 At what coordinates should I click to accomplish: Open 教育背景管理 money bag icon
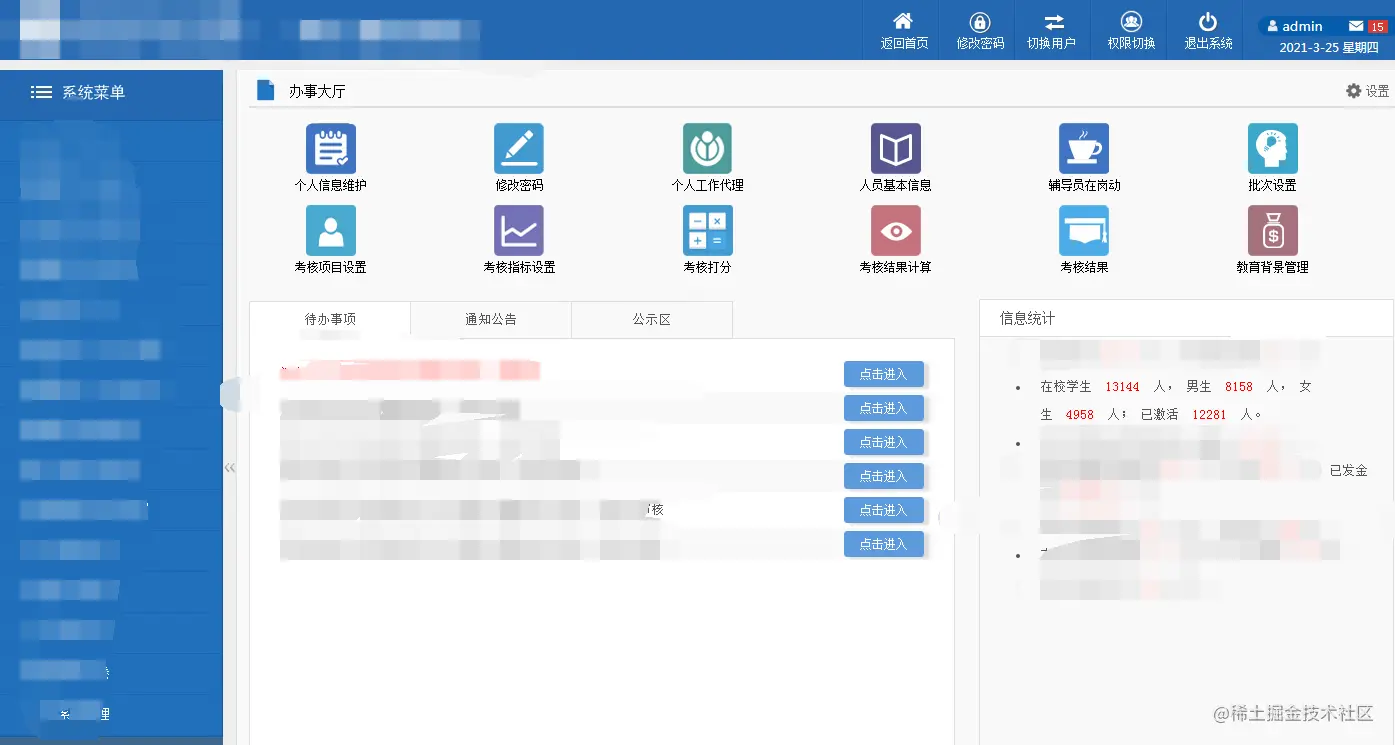pyautogui.click(x=1273, y=231)
